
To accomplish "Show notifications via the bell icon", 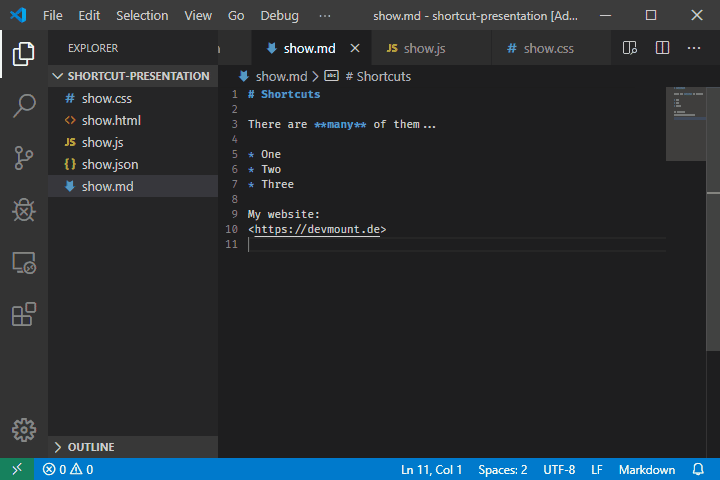I will click(x=698, y=469).
